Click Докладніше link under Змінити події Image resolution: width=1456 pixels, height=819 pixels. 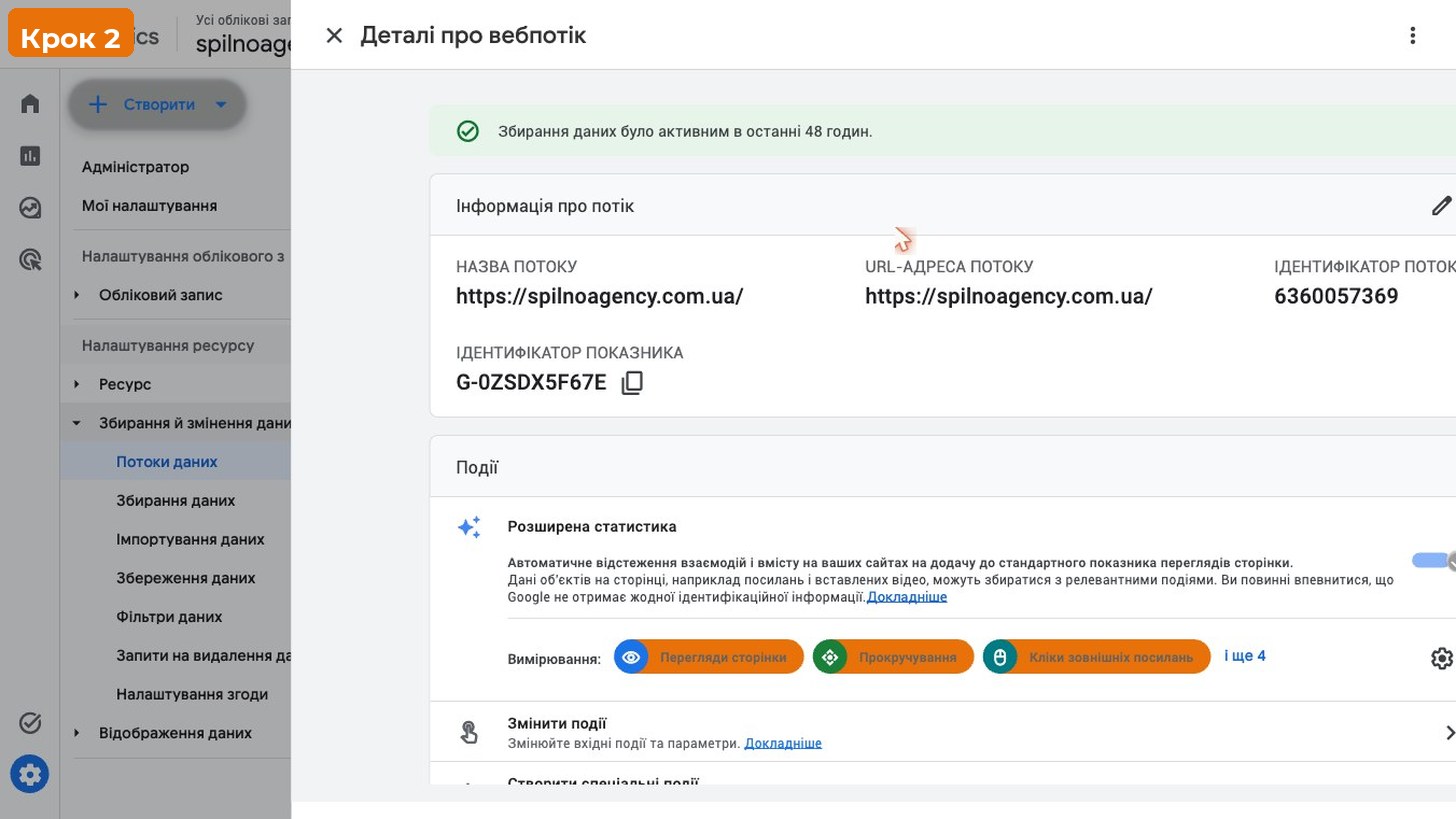pyautogui.click(x=783, y=743)
